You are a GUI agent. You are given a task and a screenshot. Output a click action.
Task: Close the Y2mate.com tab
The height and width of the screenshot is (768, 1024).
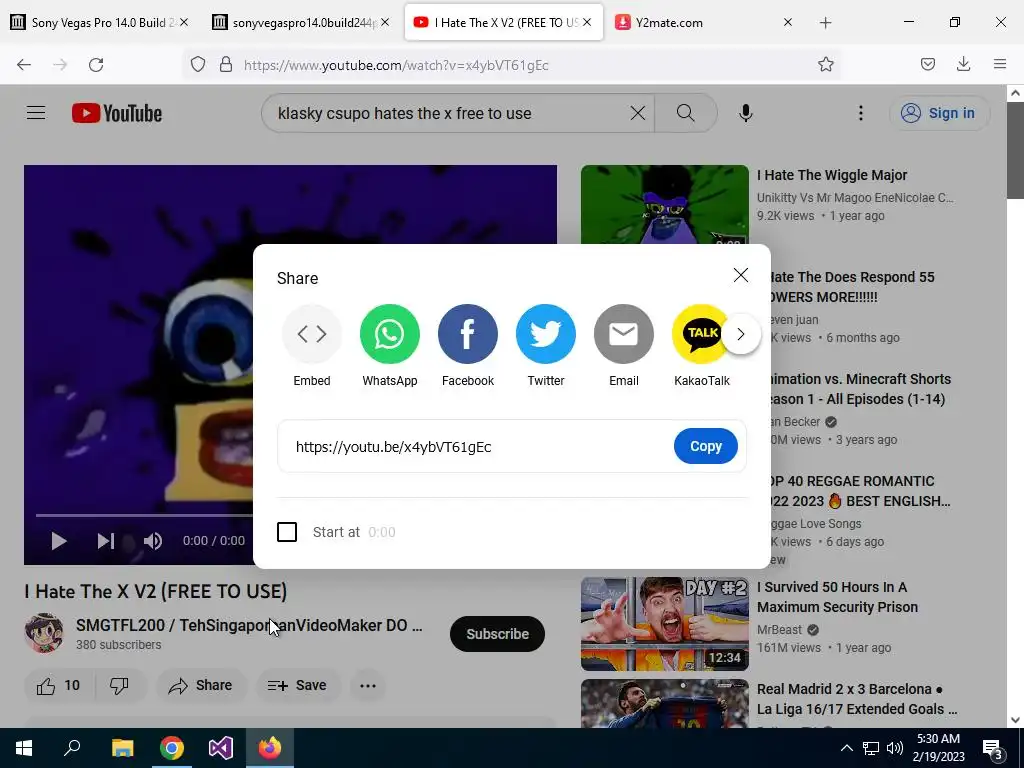(788, 22)
